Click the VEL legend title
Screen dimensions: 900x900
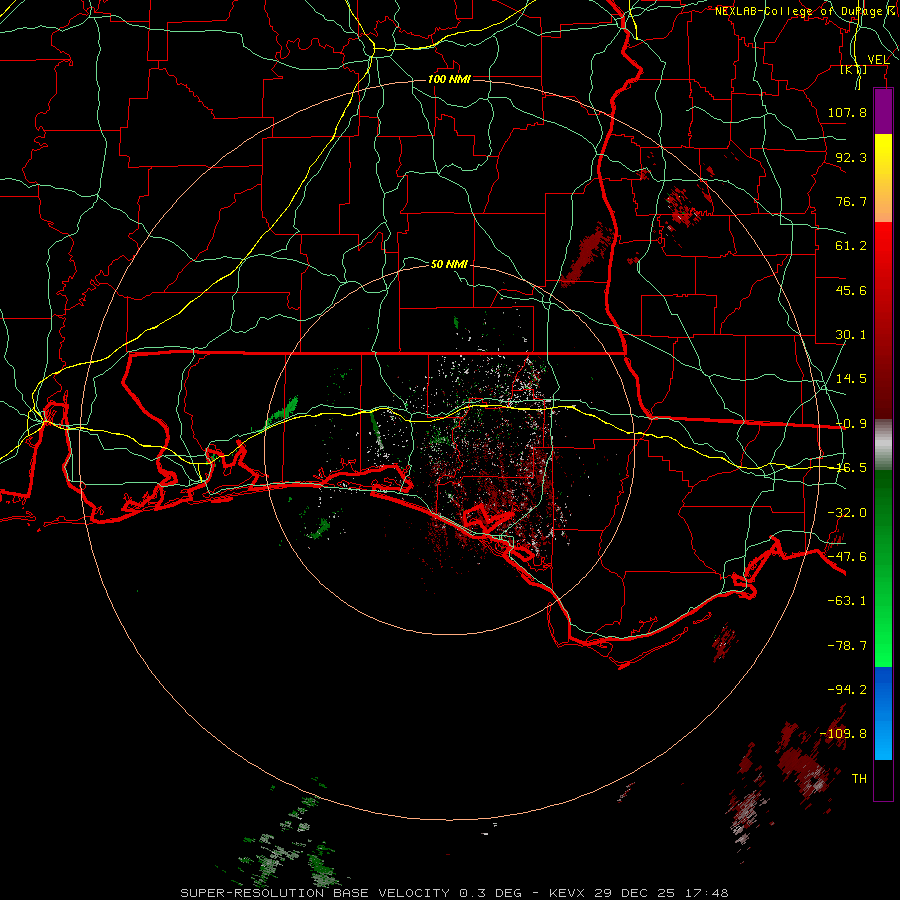coord(878,60)
